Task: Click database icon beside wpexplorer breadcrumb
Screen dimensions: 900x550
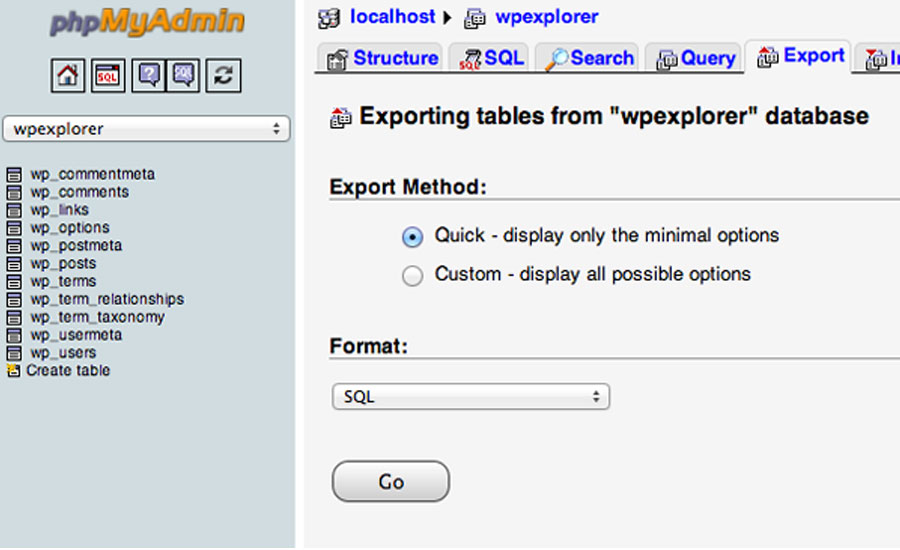Action: (x=475, y=18)
